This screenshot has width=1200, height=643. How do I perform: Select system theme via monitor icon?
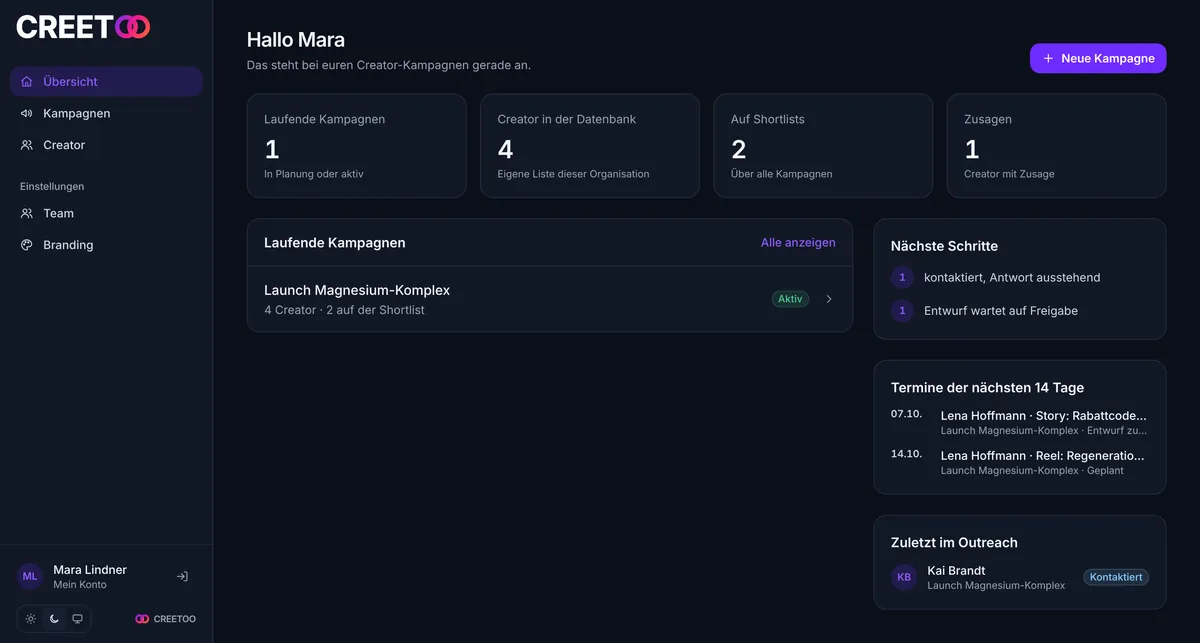[x=77, y=619]
